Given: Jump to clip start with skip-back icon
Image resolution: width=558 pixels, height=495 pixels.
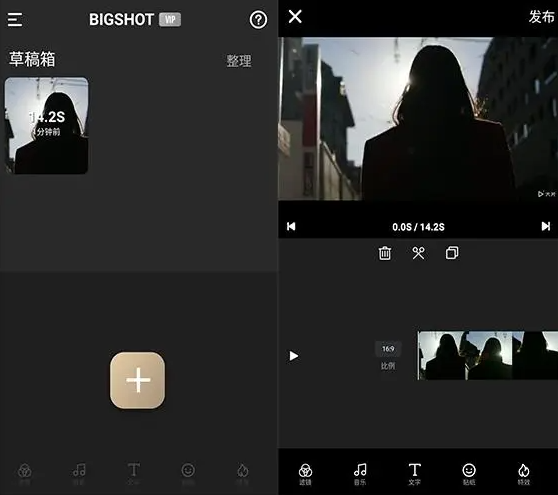Looking at the screenshot, I should (291, 226).
